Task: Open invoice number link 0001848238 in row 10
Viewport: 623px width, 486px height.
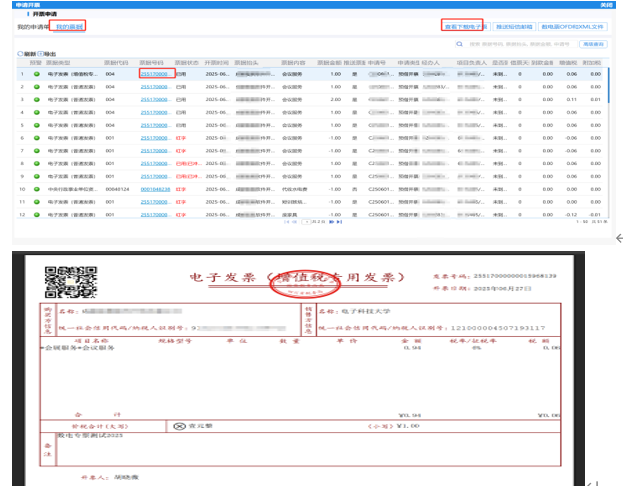Action: (155, 188)
